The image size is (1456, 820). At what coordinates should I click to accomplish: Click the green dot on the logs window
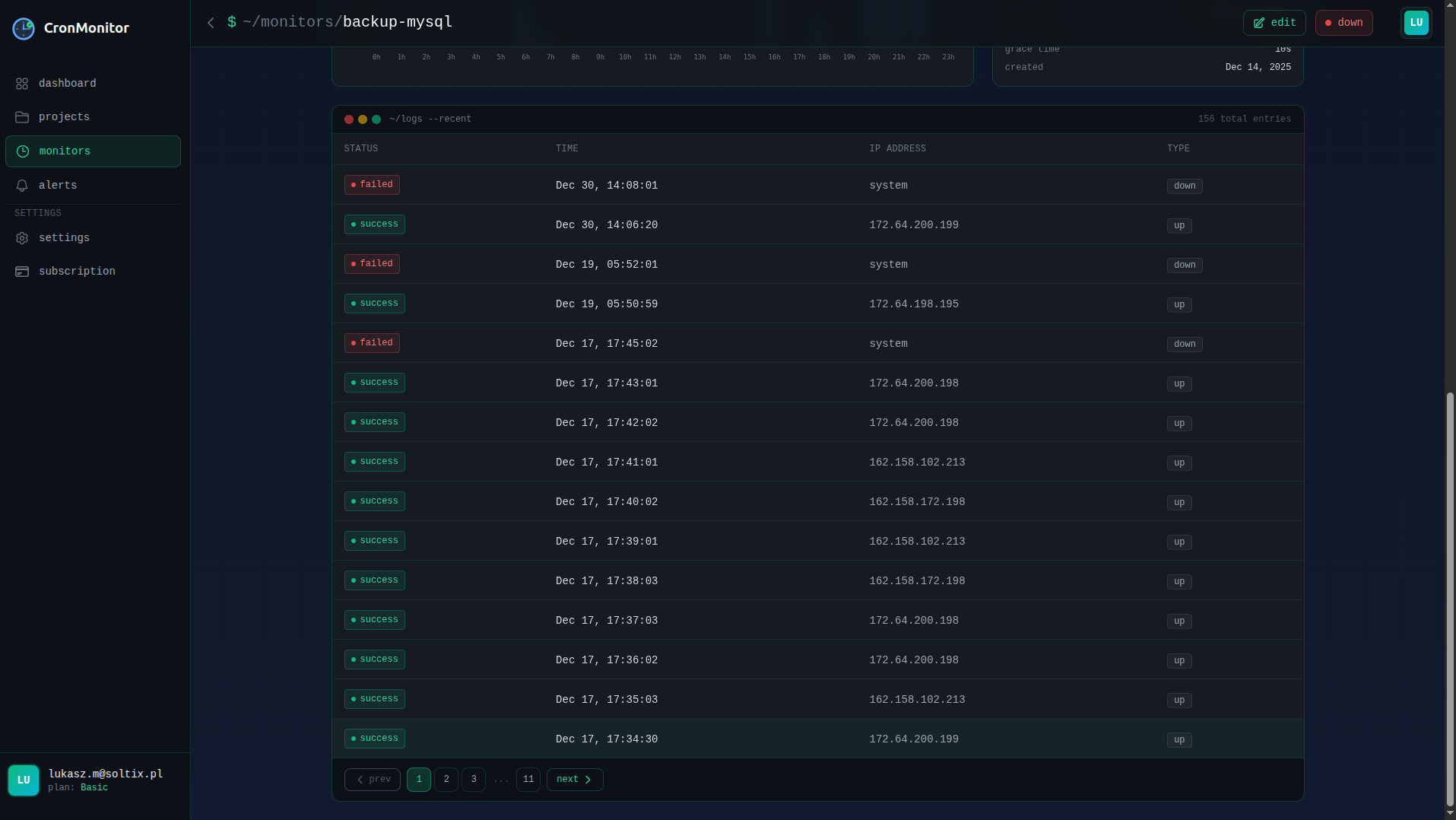point(376,119)
